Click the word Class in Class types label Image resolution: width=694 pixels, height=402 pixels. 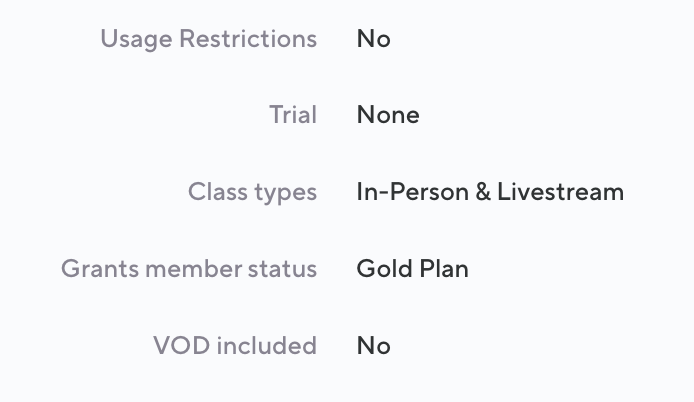216,192
